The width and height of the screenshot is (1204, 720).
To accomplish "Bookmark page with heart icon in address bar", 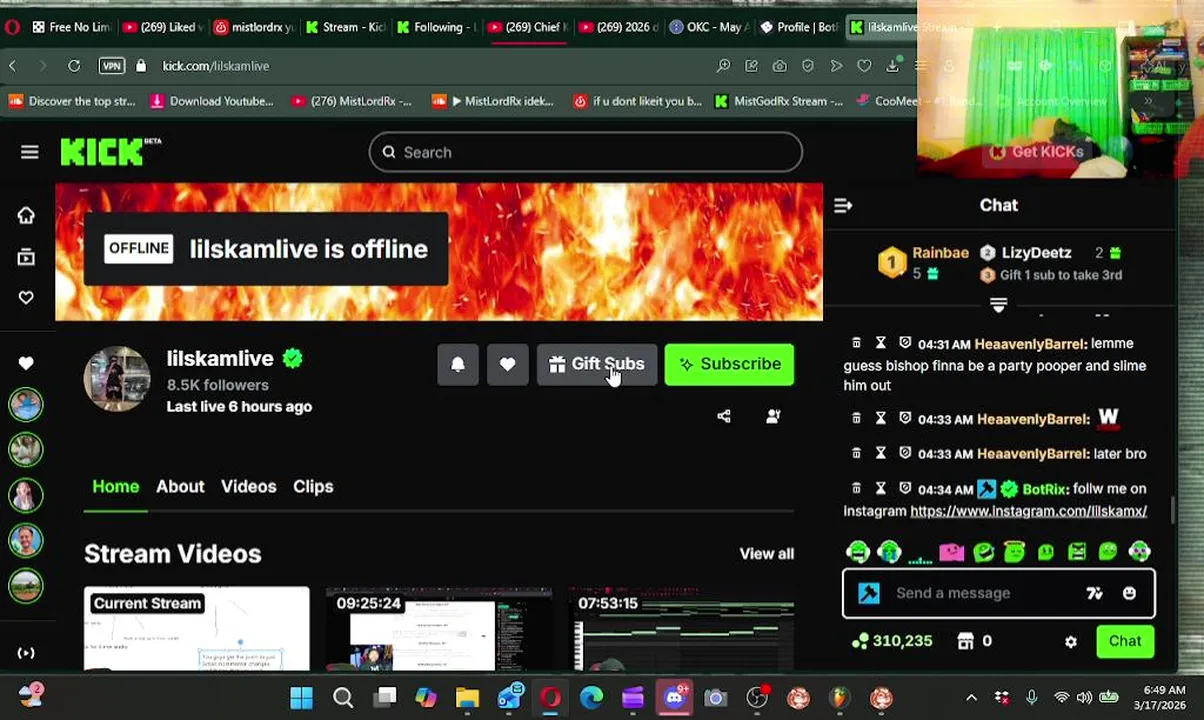I will tap(864, 66).
